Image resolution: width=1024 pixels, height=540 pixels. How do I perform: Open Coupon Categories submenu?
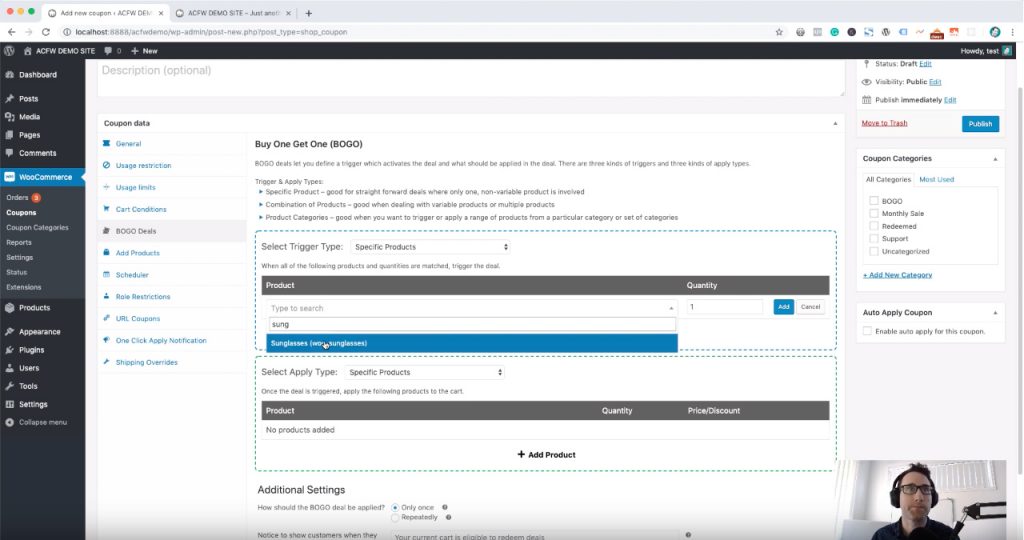(x=37, y=227)
